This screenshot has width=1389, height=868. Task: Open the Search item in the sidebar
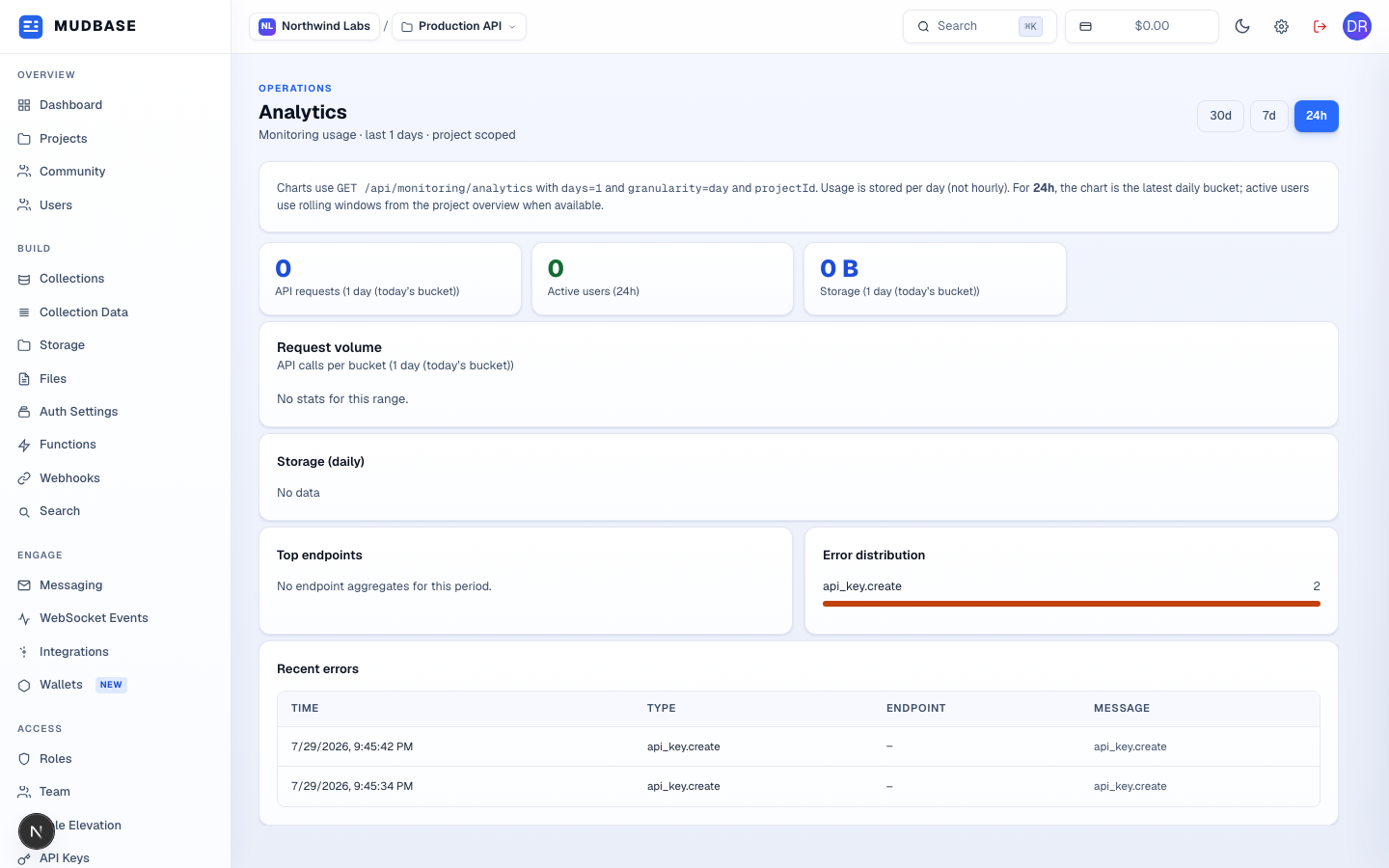point(115,511)
